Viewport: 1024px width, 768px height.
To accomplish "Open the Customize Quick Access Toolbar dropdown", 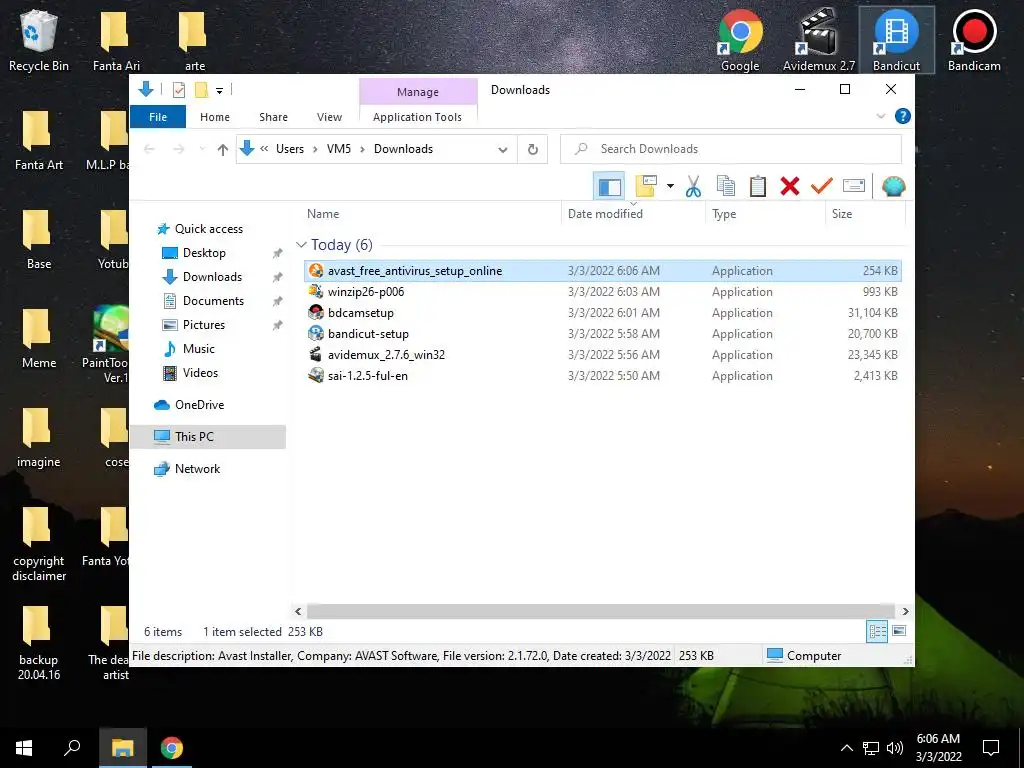I will tap(219, 91).
